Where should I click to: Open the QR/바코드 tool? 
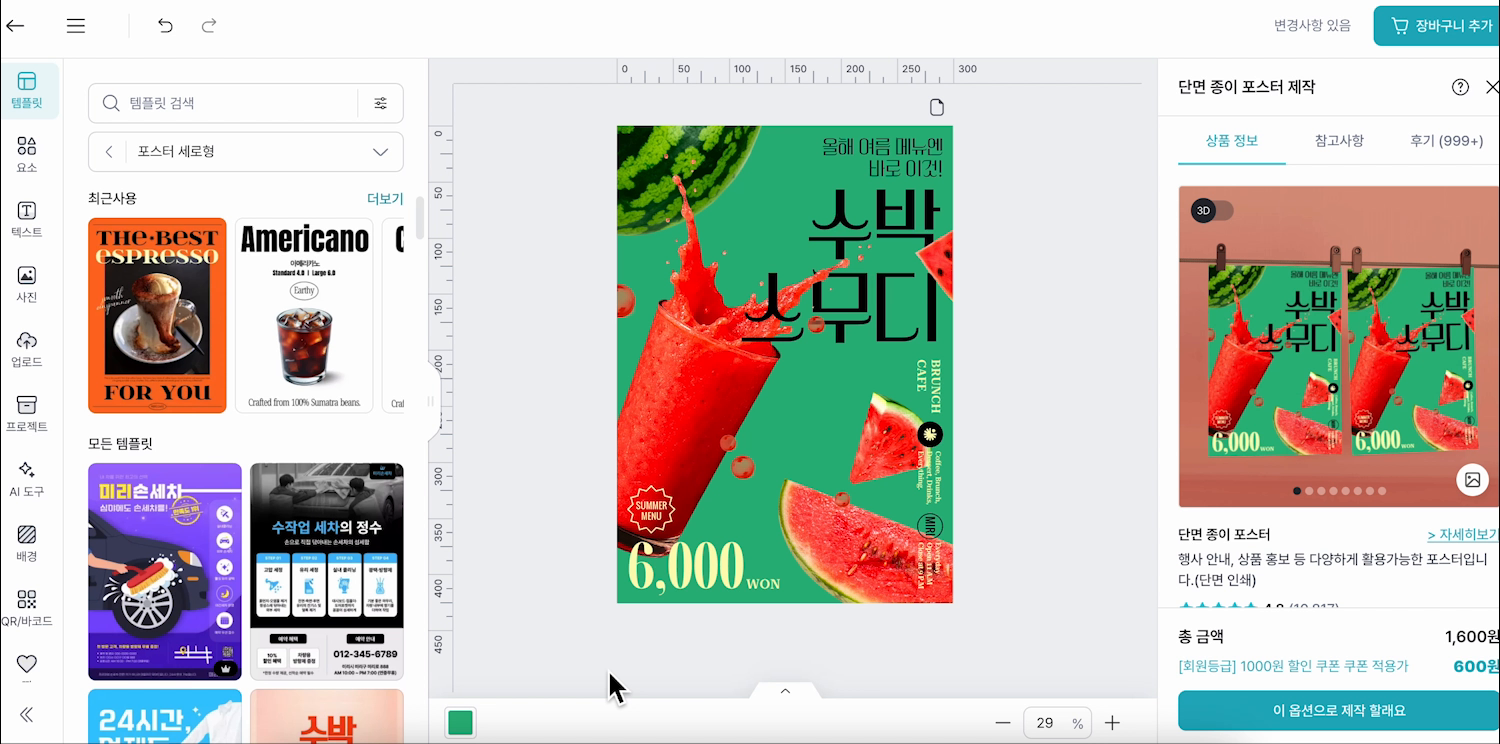coord(27,608)
